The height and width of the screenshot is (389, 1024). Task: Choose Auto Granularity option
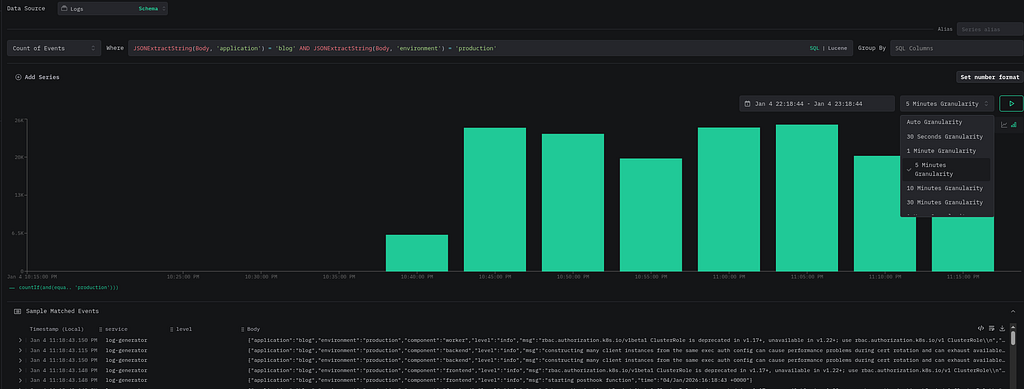pos(947,122)
